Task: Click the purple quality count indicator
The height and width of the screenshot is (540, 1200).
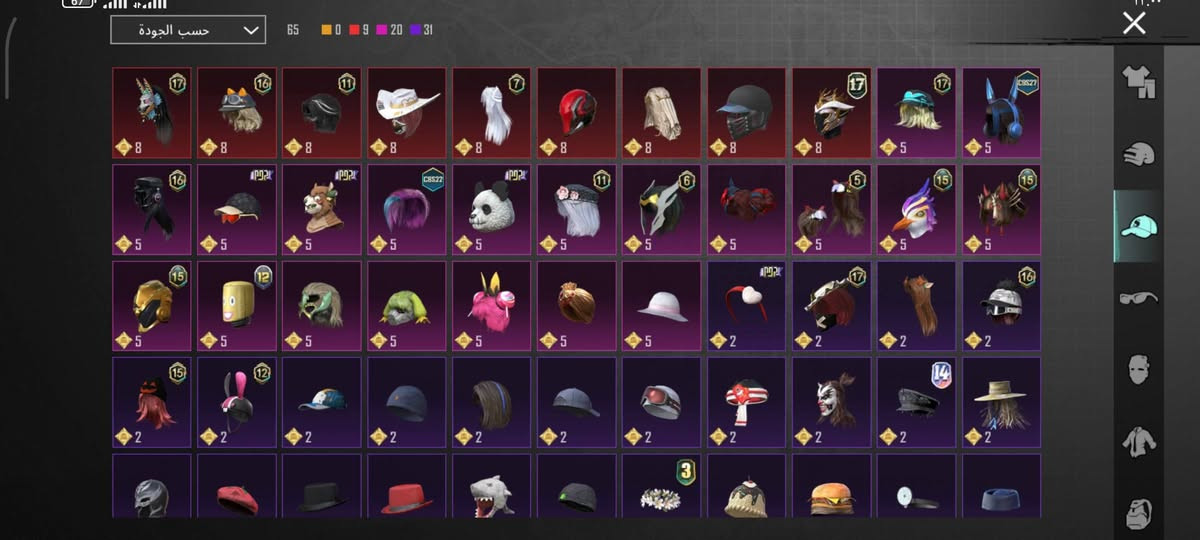Action: click(421, 30)
